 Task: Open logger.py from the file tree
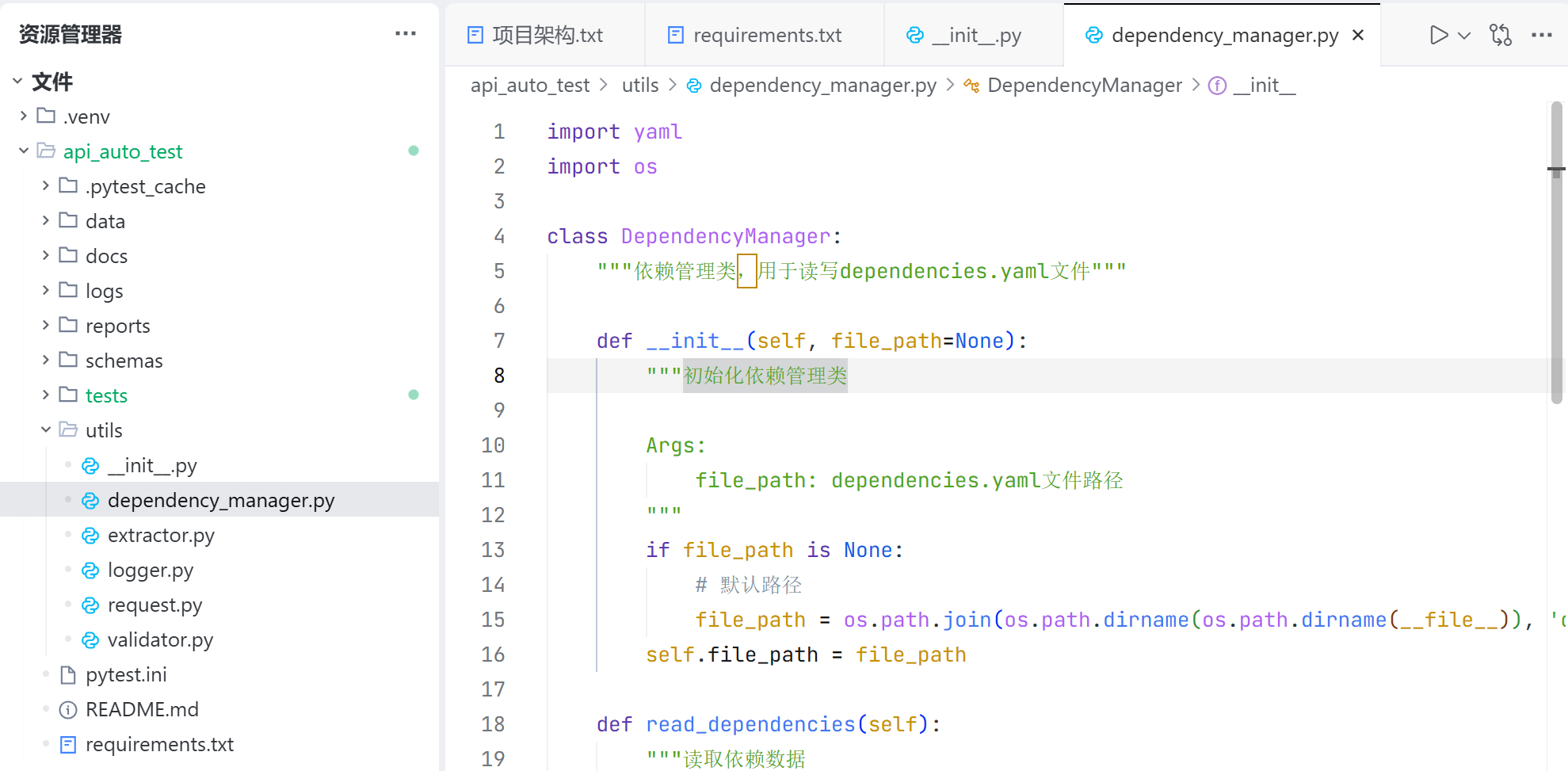(219, 571)
